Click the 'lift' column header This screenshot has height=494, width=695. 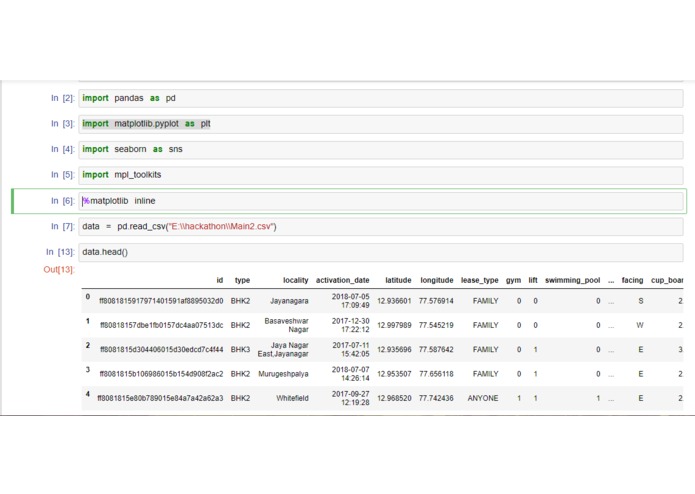533,280
